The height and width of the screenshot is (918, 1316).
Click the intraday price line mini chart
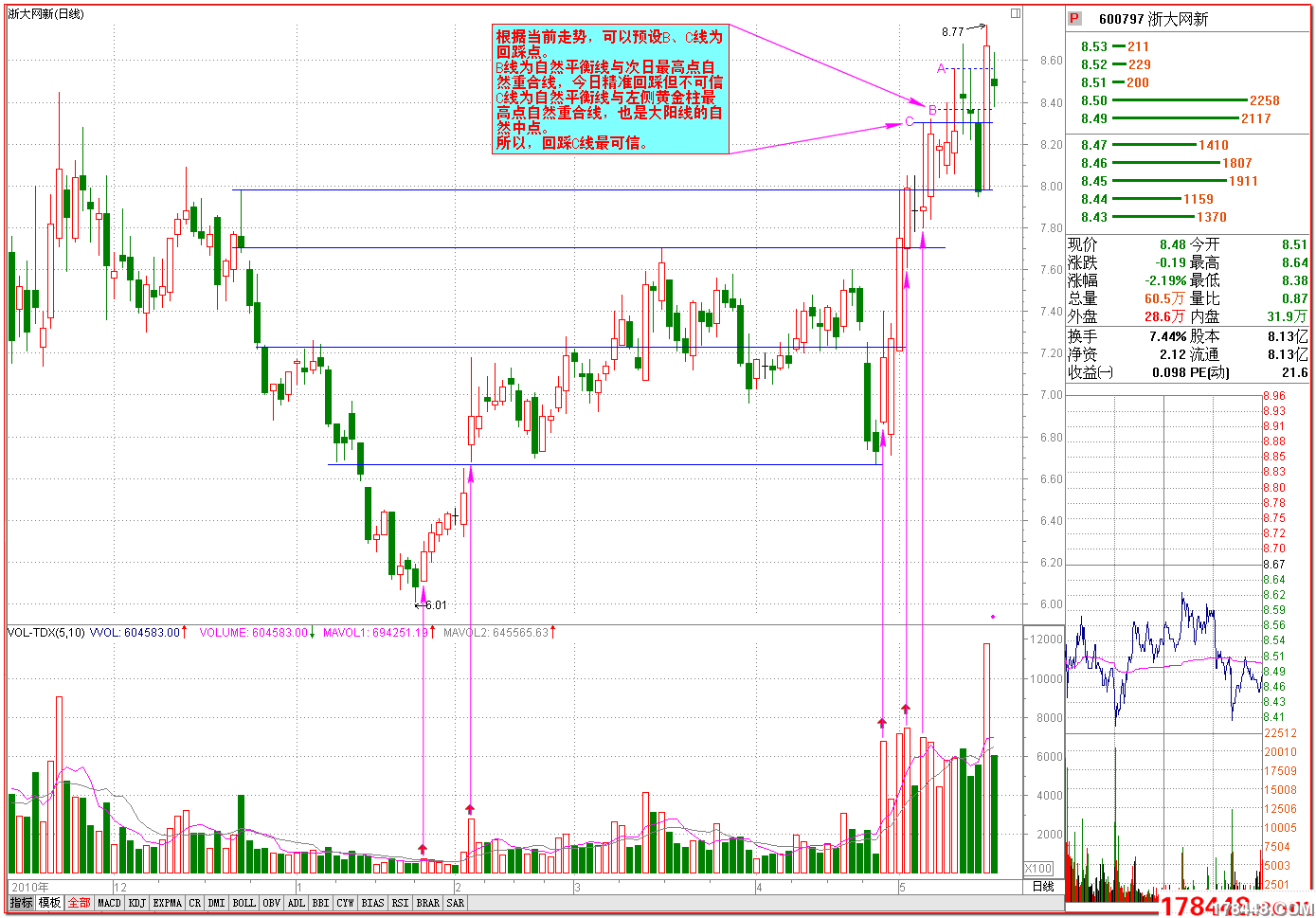1163,654
